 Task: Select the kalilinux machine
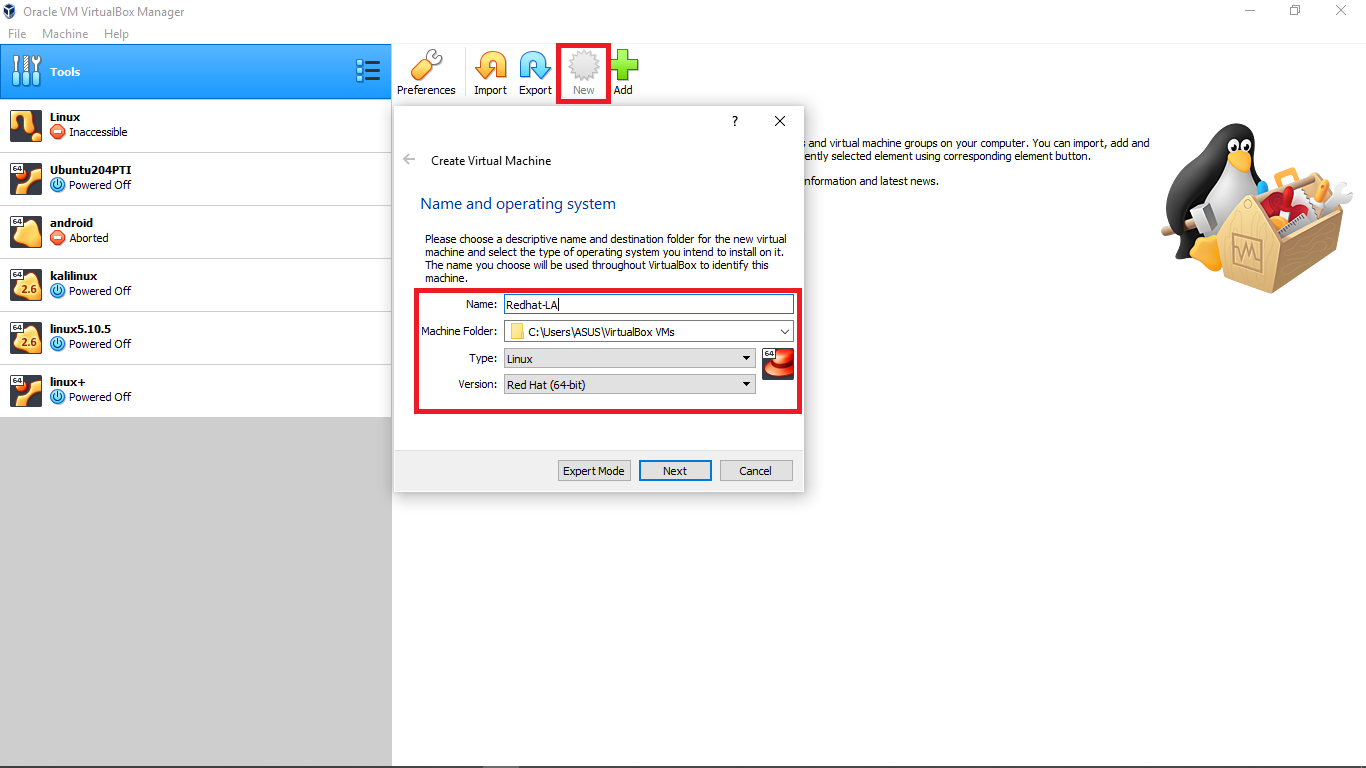point(195,284)
